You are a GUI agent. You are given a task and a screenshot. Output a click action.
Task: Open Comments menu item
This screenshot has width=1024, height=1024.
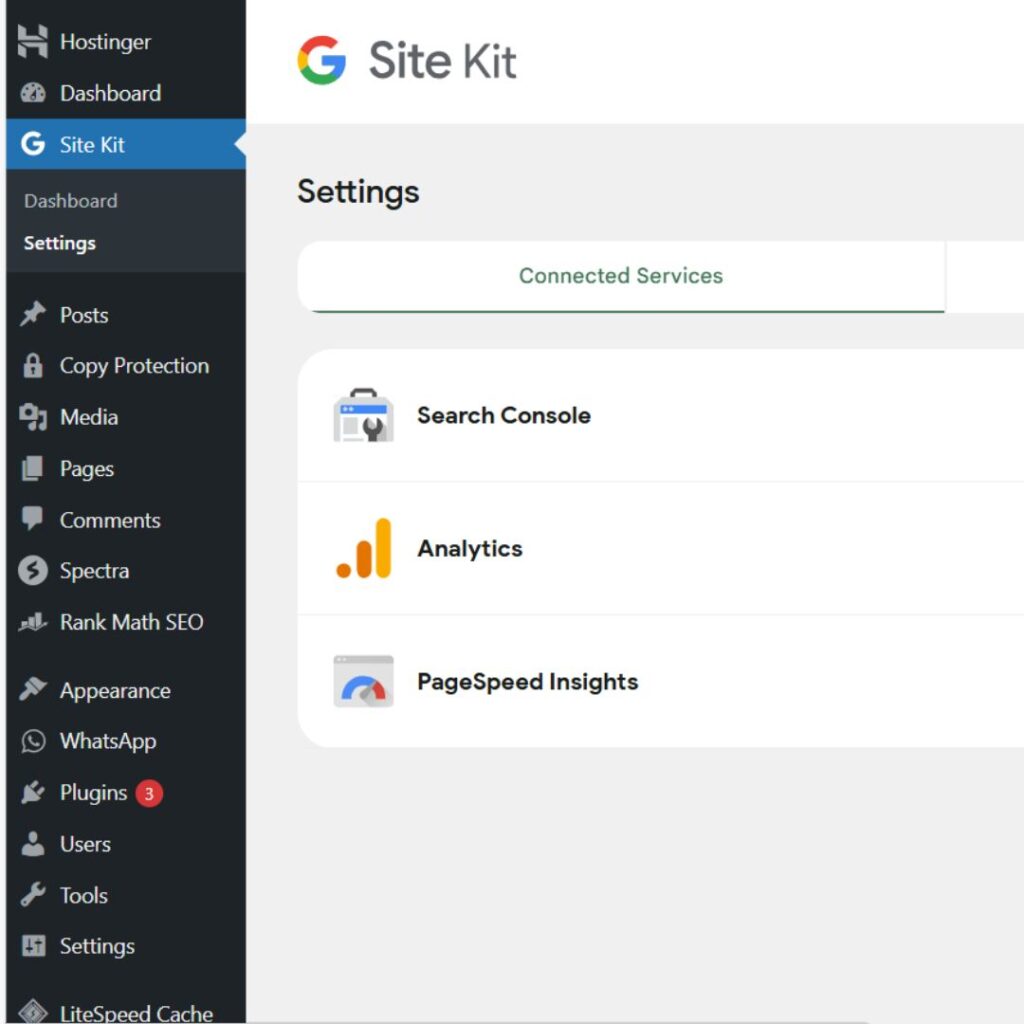click(x=126, y=520)
